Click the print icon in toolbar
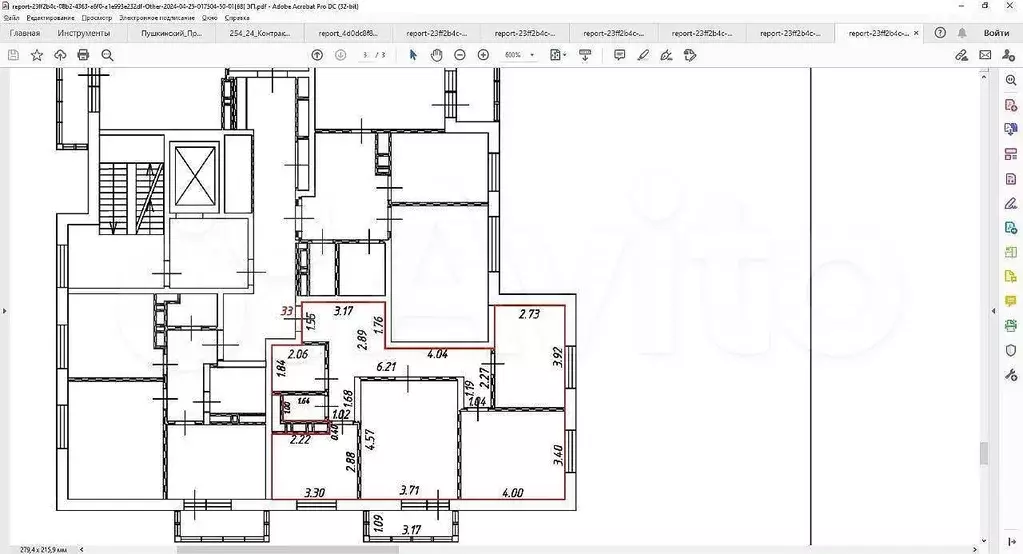 coord(83,55)
